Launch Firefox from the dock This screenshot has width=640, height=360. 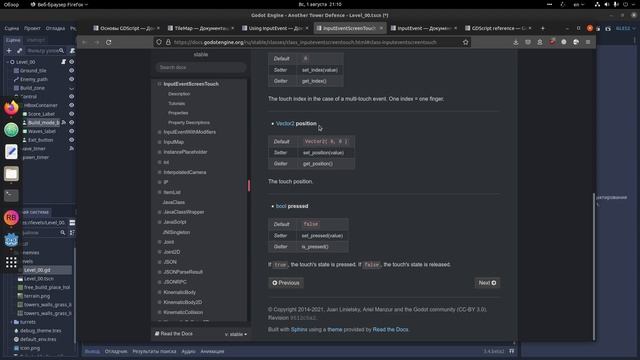[x=11, y=108]
